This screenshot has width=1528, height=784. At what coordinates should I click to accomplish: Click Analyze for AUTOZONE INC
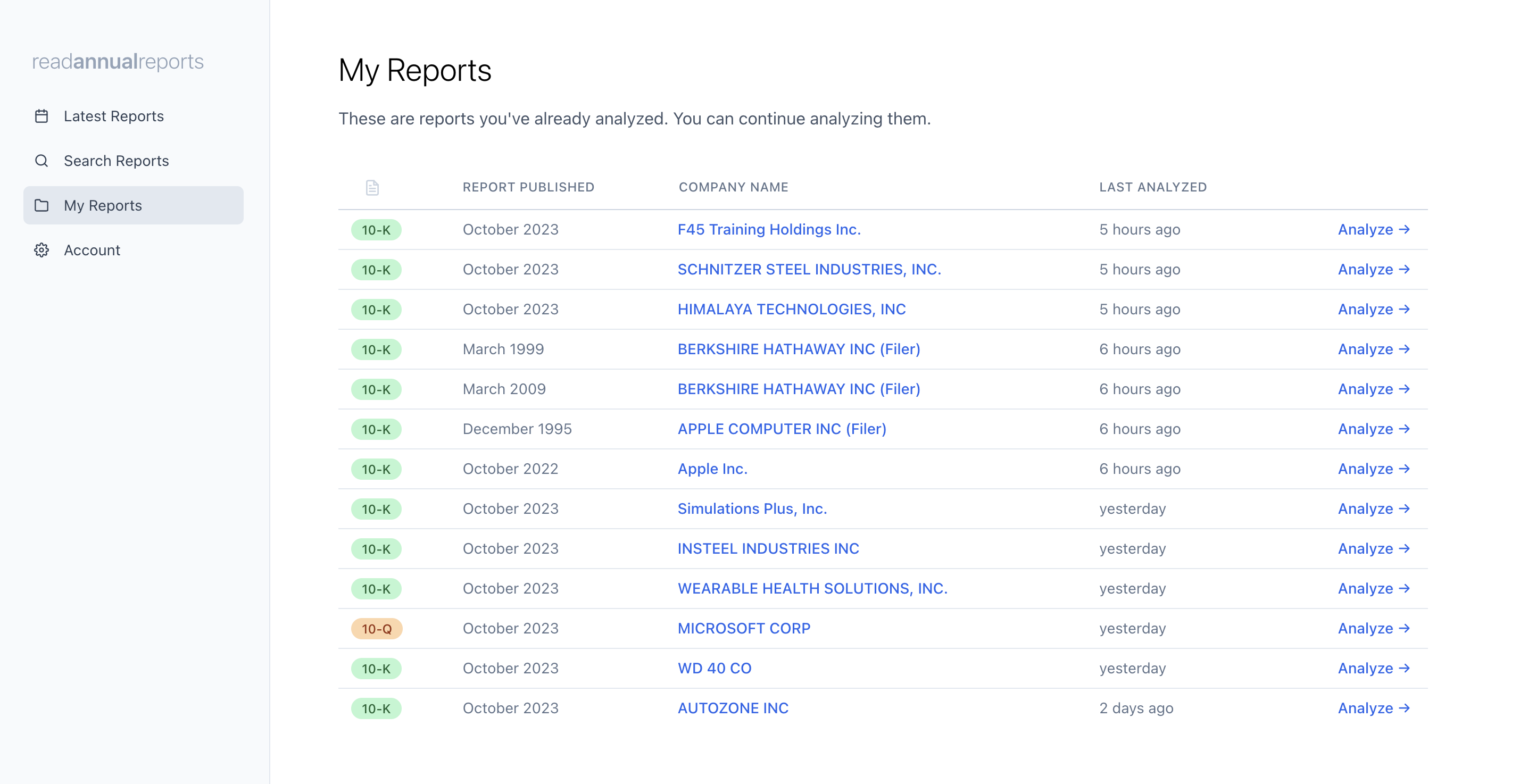click(x=1373, y=708)
